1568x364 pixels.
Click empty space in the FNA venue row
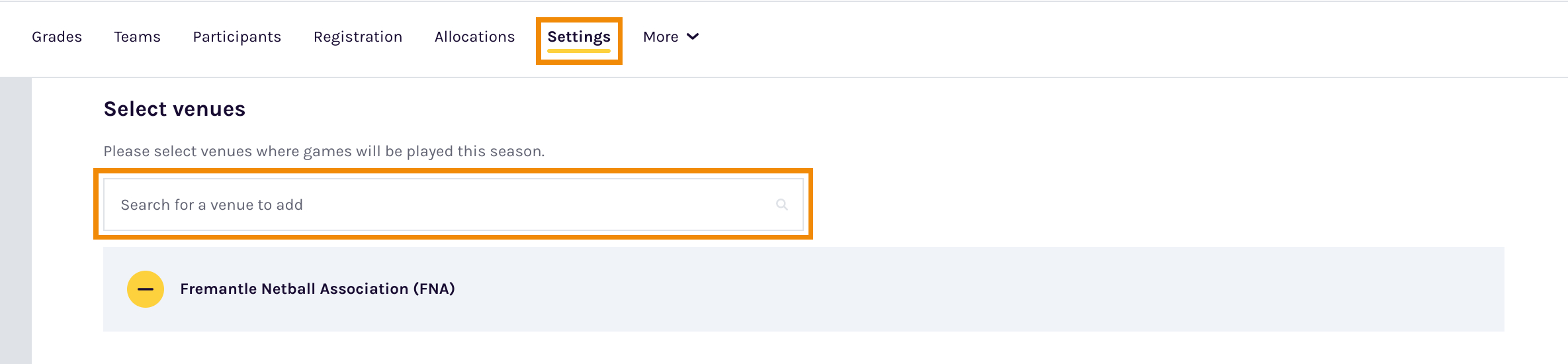(979, 289)
